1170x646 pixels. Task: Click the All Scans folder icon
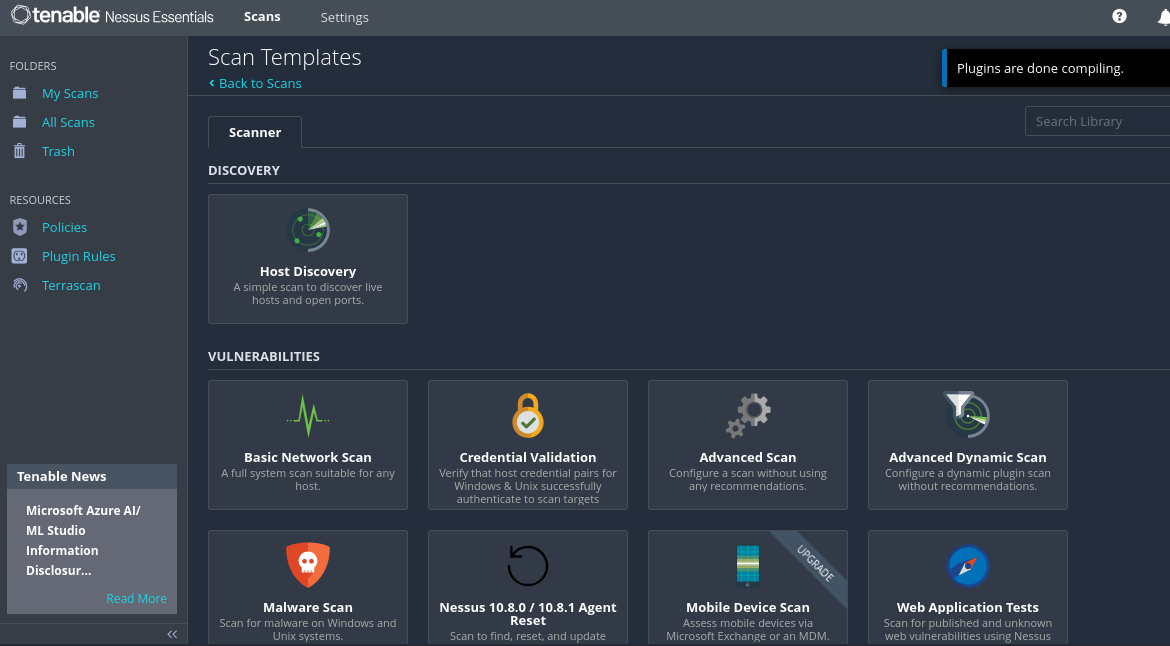pyautogui.click(x=19, y=122)
